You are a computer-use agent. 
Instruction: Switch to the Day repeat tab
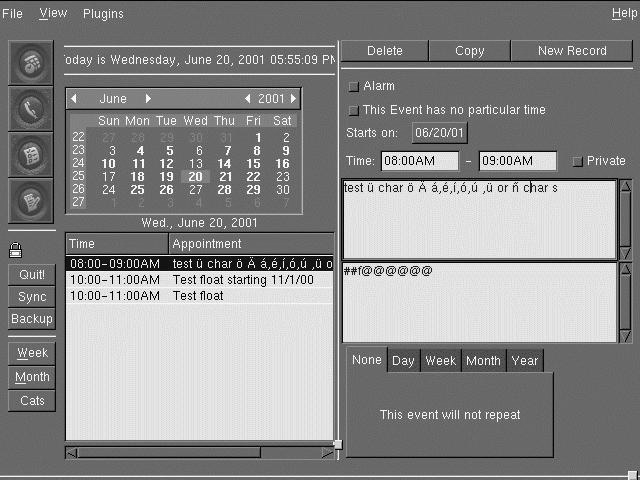pyautogui.click(x=403, y=361)
